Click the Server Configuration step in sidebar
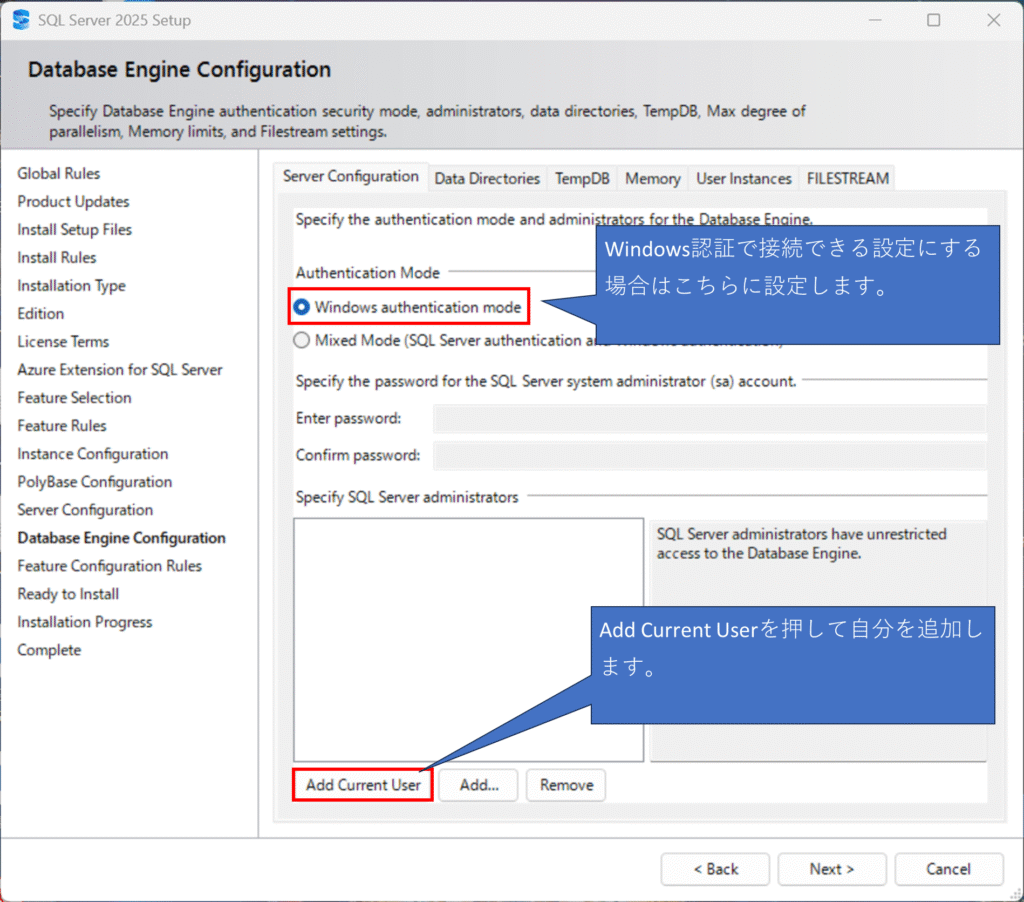Viewport: 1024px width, 902px height. coord(85,511)
